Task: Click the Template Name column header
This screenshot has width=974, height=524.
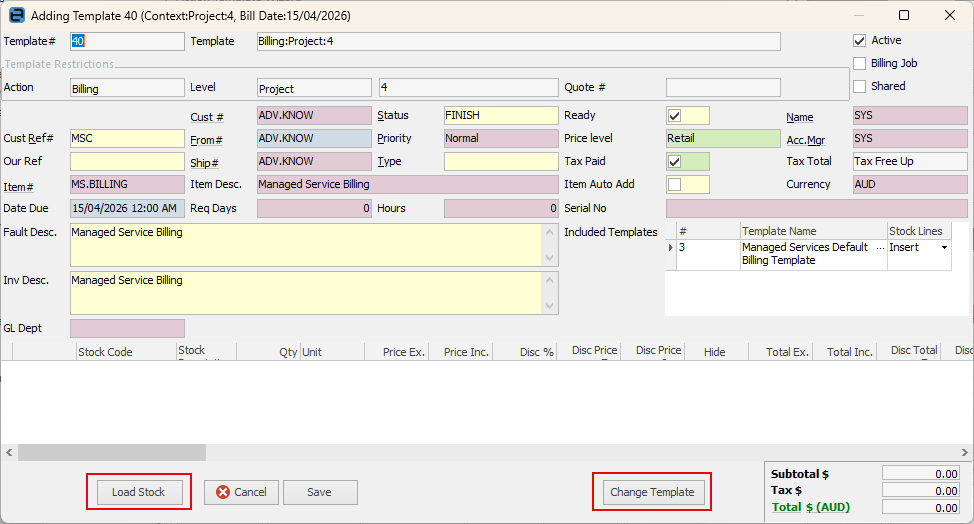Action: click(x=813, y=231)
